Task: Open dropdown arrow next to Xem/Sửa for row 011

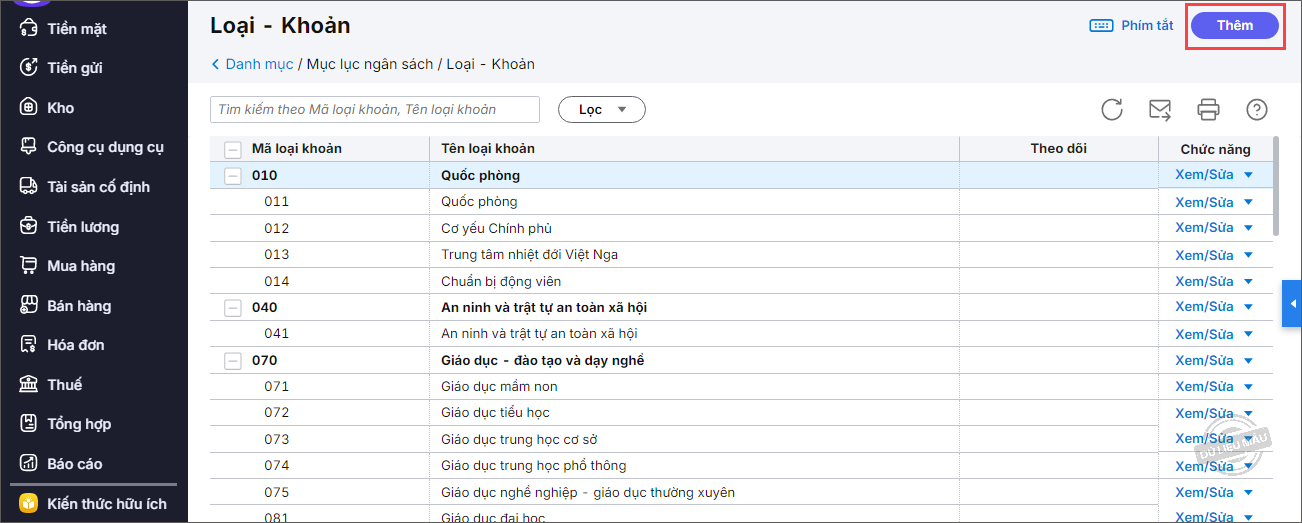Action: coord(1248,202)
